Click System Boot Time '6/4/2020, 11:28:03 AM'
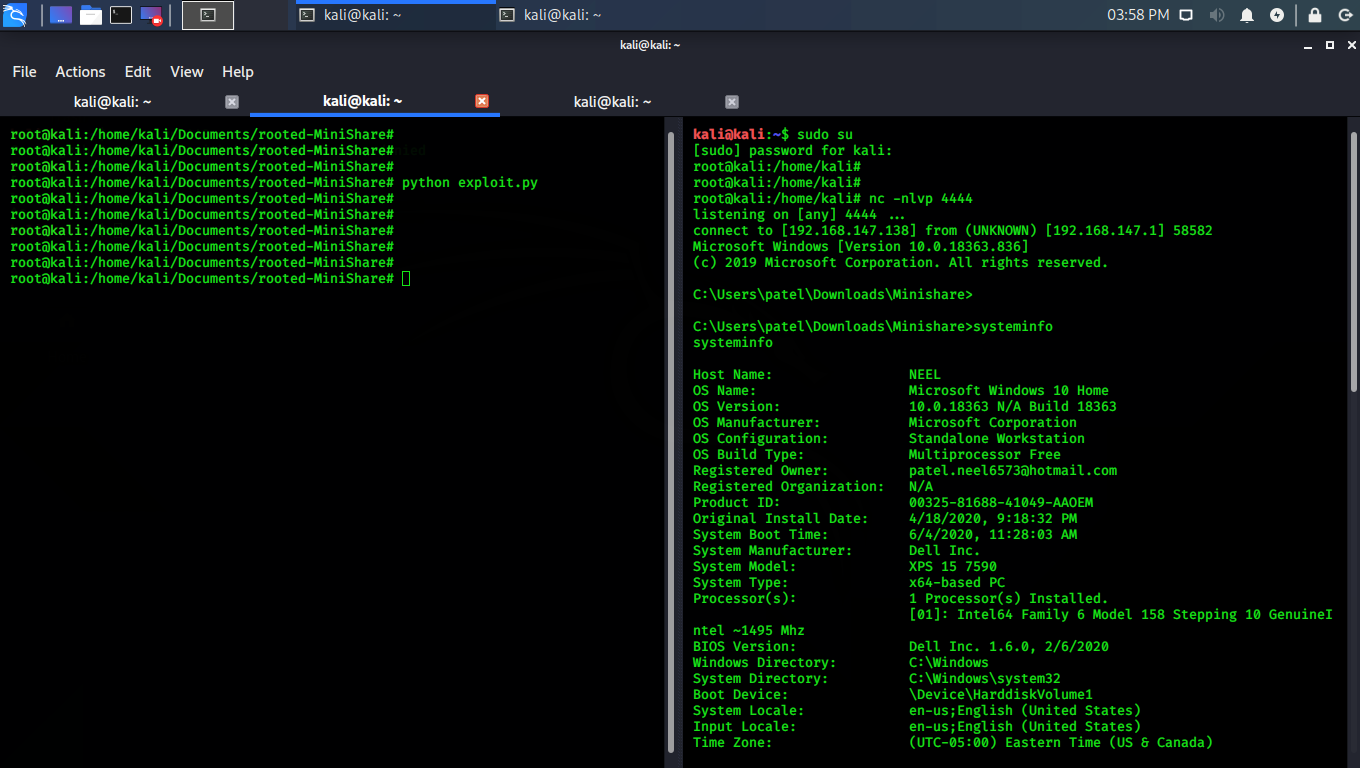The height and width of the screenshot is (768, 1360). pyautogui.click(x=992, y=535)
